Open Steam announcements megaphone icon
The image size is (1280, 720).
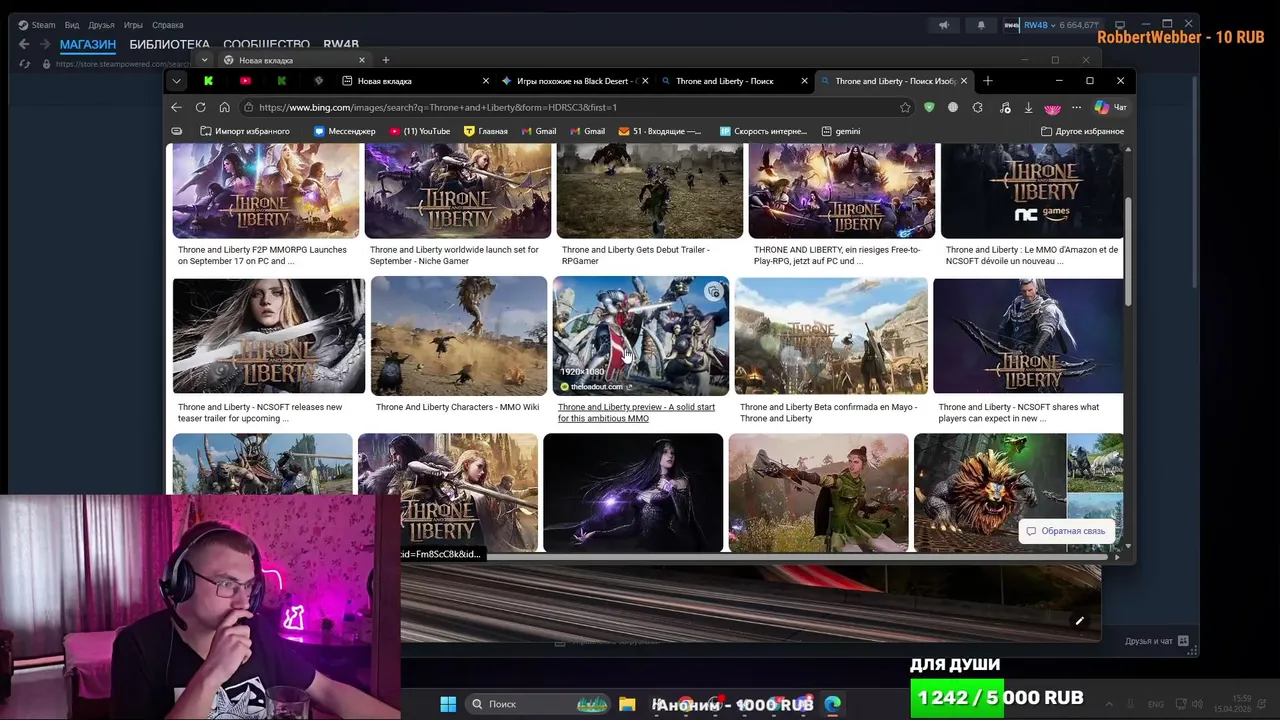(x=943, y=25)
